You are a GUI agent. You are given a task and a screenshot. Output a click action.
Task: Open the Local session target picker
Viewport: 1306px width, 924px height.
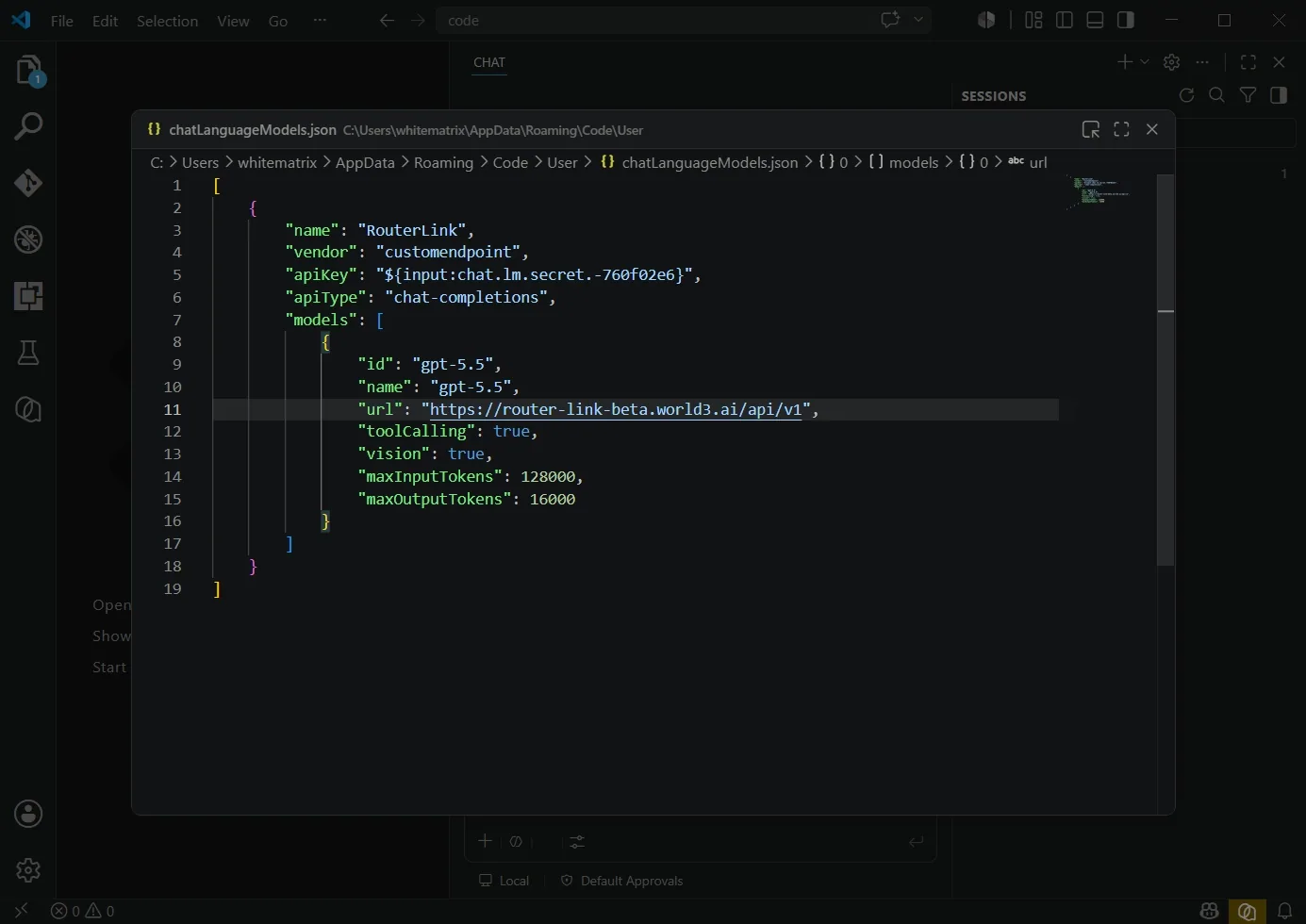click(x=504, y=881)
